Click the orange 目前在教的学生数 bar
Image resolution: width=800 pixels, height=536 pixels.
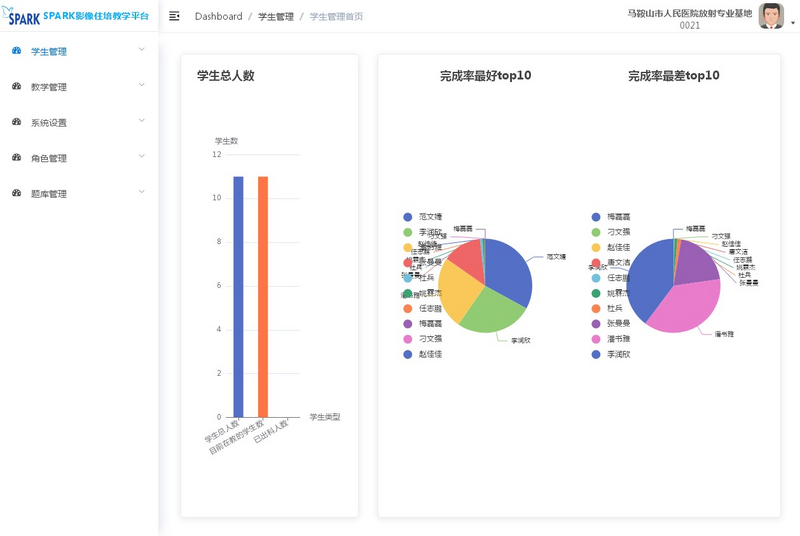[x=263, y=296]
